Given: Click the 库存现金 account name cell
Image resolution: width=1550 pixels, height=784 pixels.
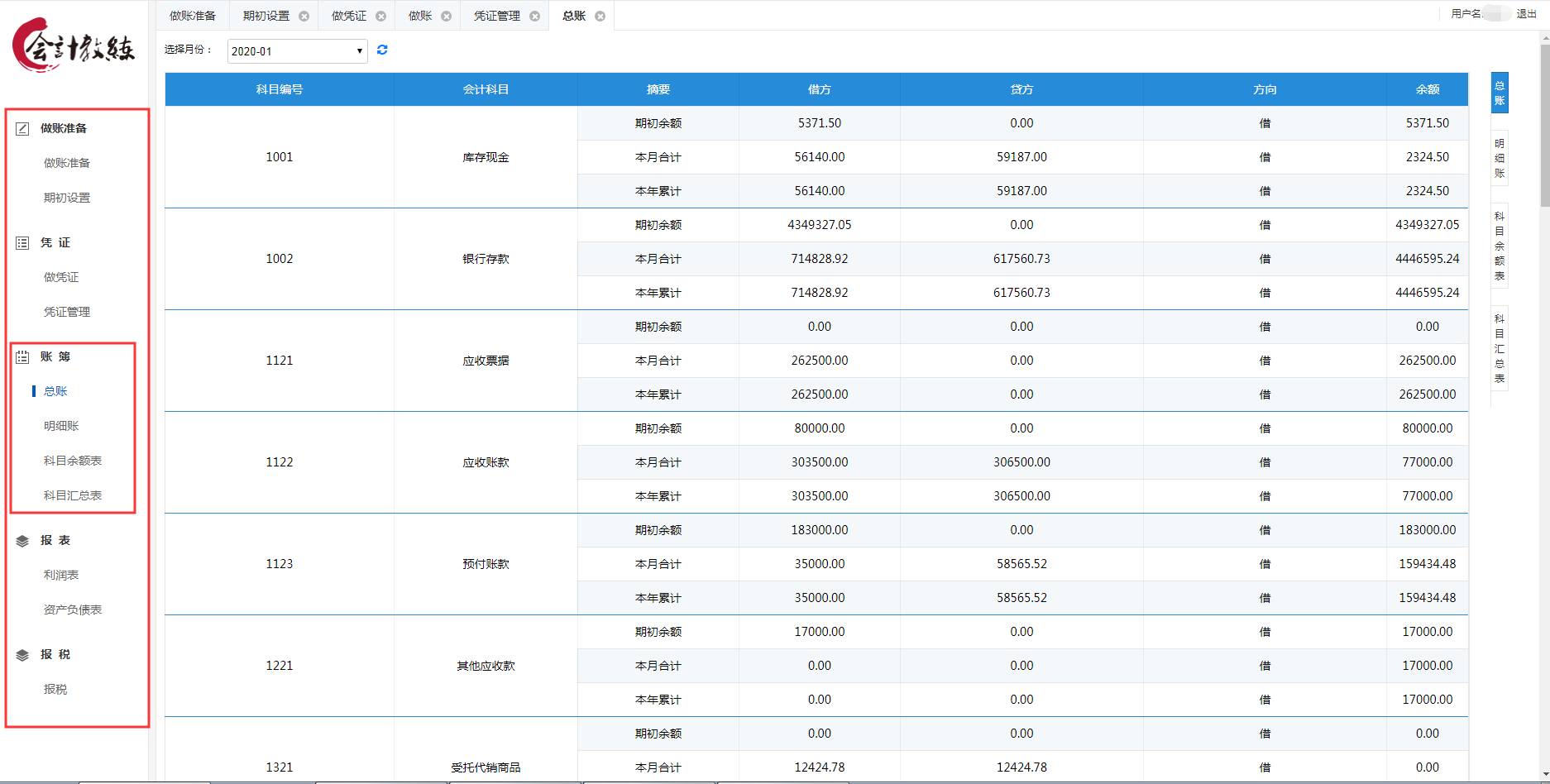Looking at the screenshot, I should (x=486, y=157).
